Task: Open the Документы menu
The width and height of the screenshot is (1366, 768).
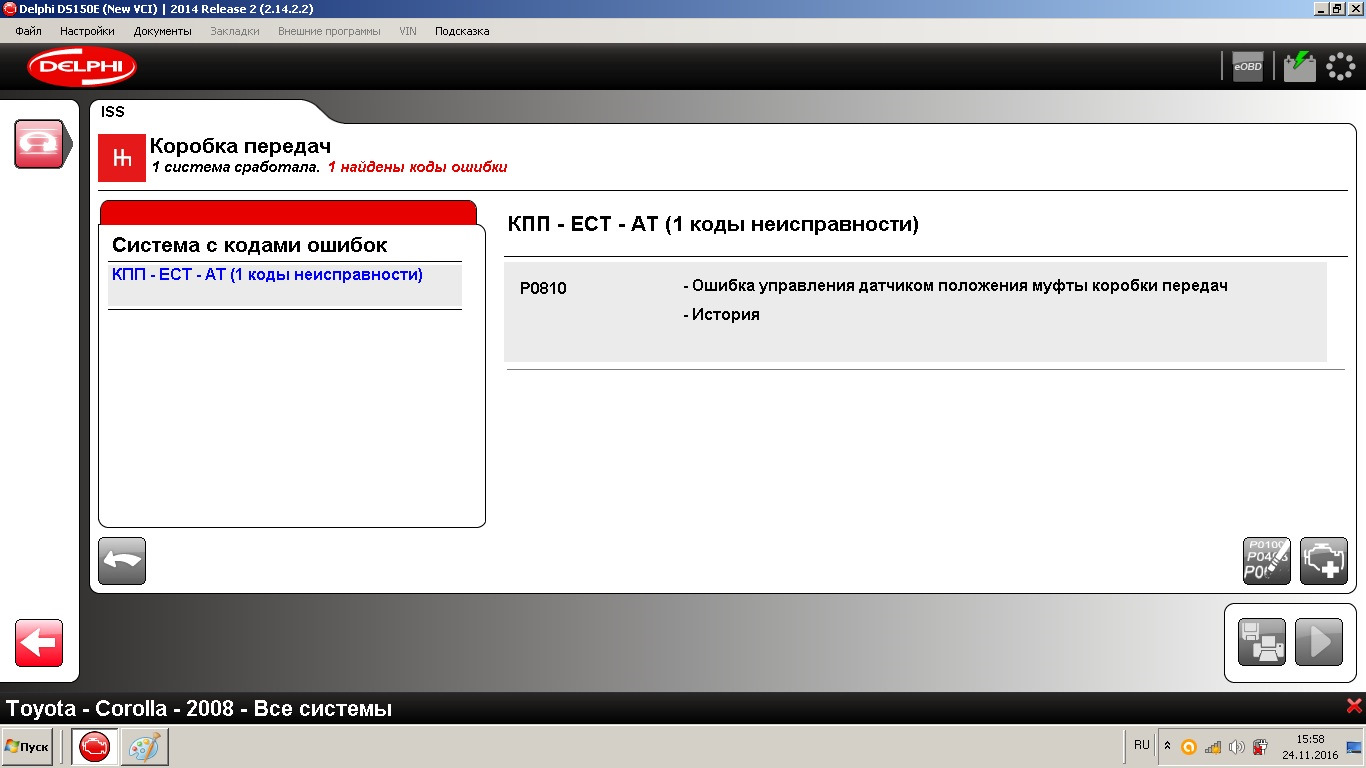Action: coord(162,31)
